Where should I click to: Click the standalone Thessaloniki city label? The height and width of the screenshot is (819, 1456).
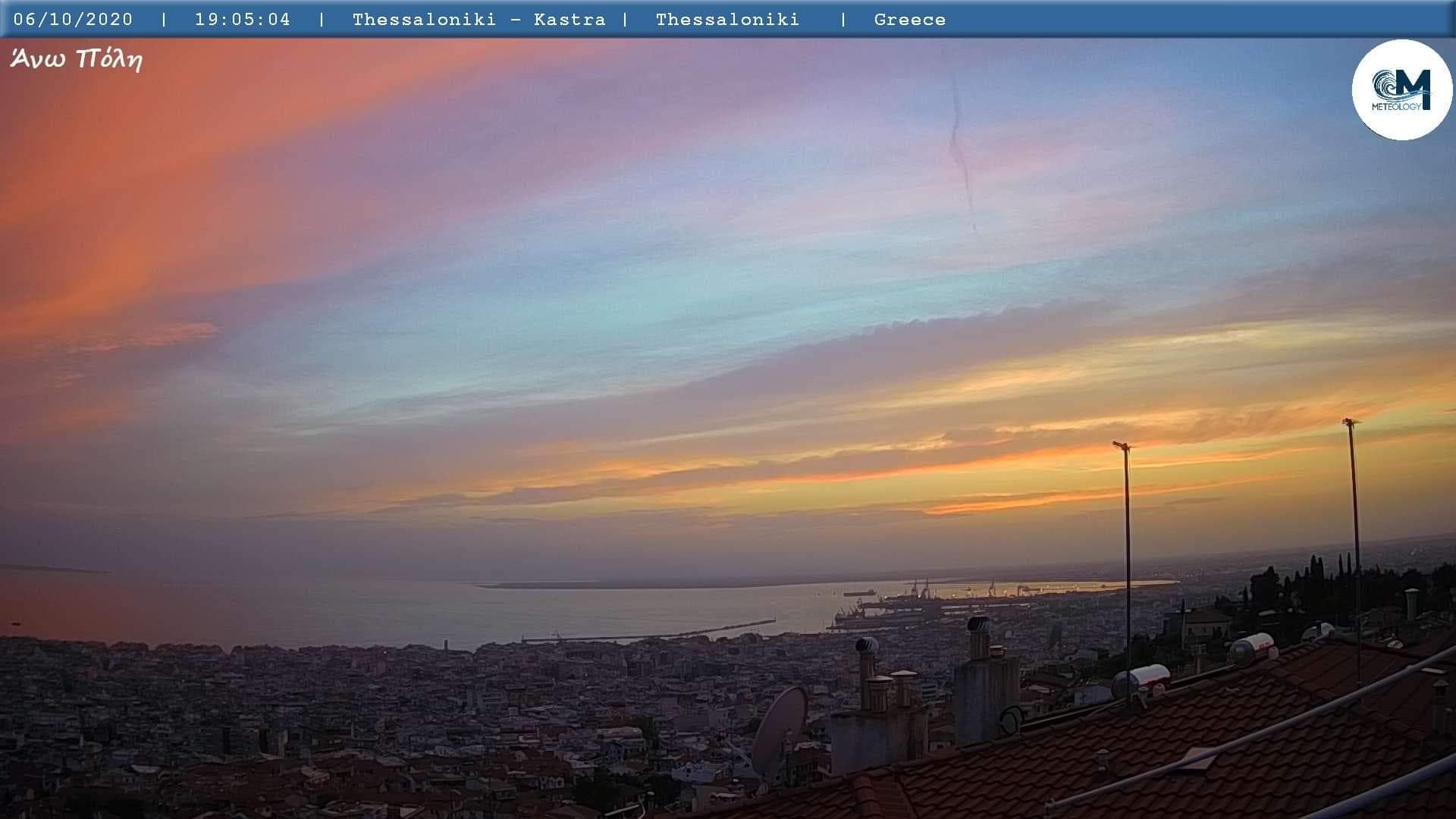click(x=726, y=20)
